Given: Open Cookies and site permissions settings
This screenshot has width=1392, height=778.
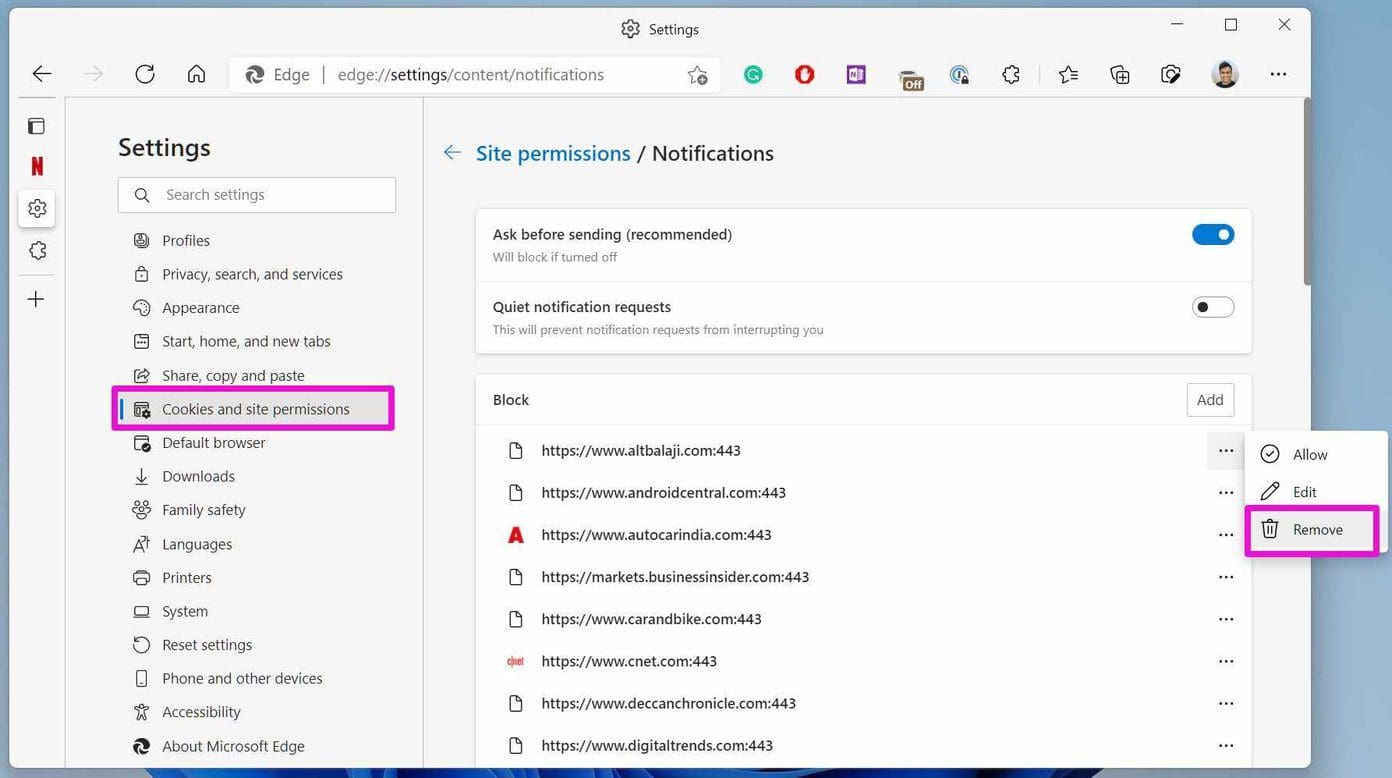Looking at the screenshot, I should (256, 408).
